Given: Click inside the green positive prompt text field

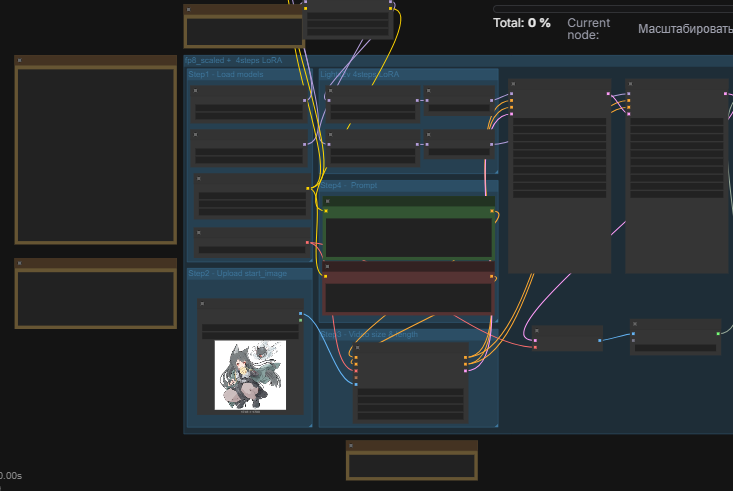Looking at the screenshot, I should pos(408,238).
